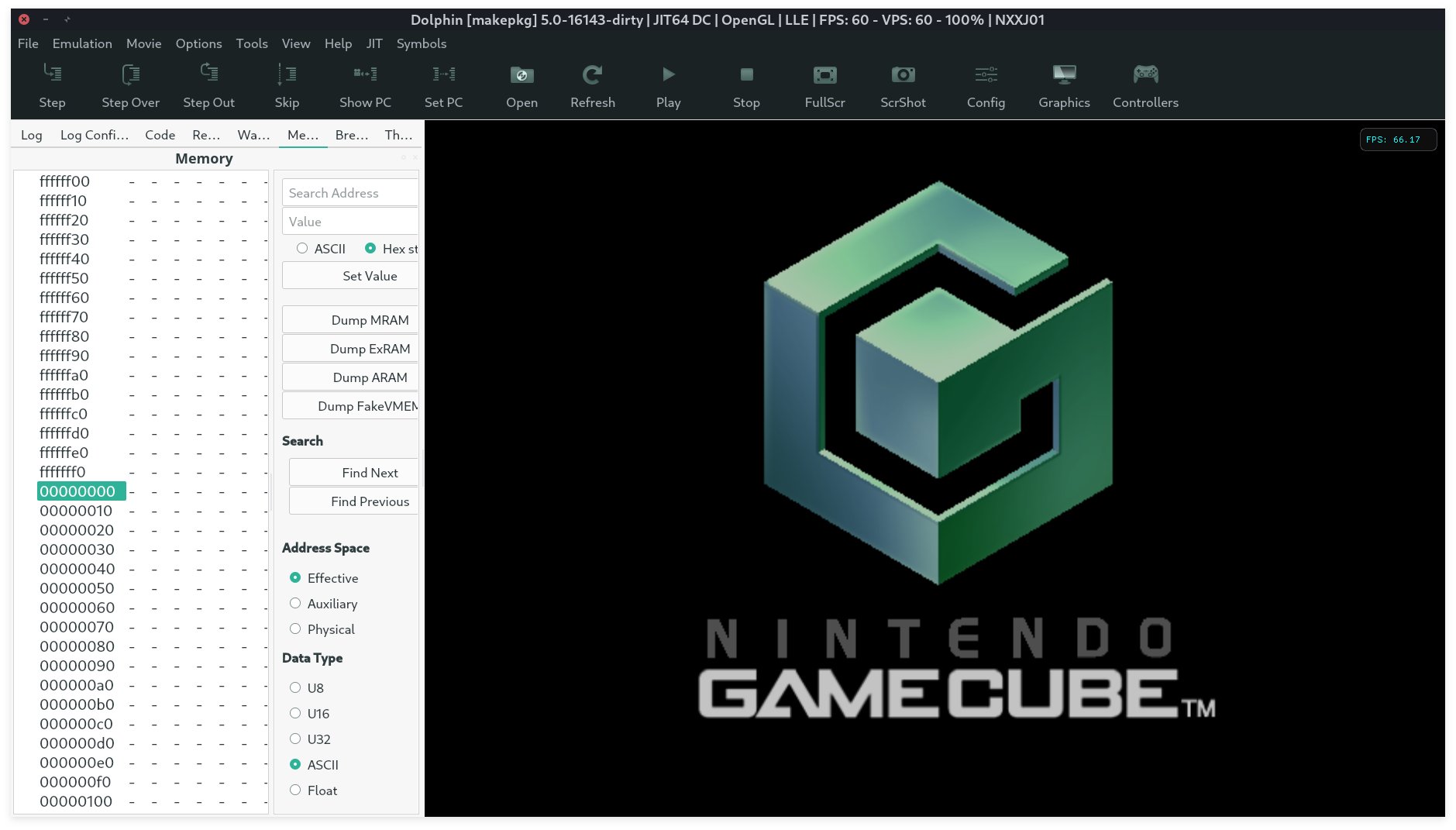Click the Step debugging icon

pos(52,74)
